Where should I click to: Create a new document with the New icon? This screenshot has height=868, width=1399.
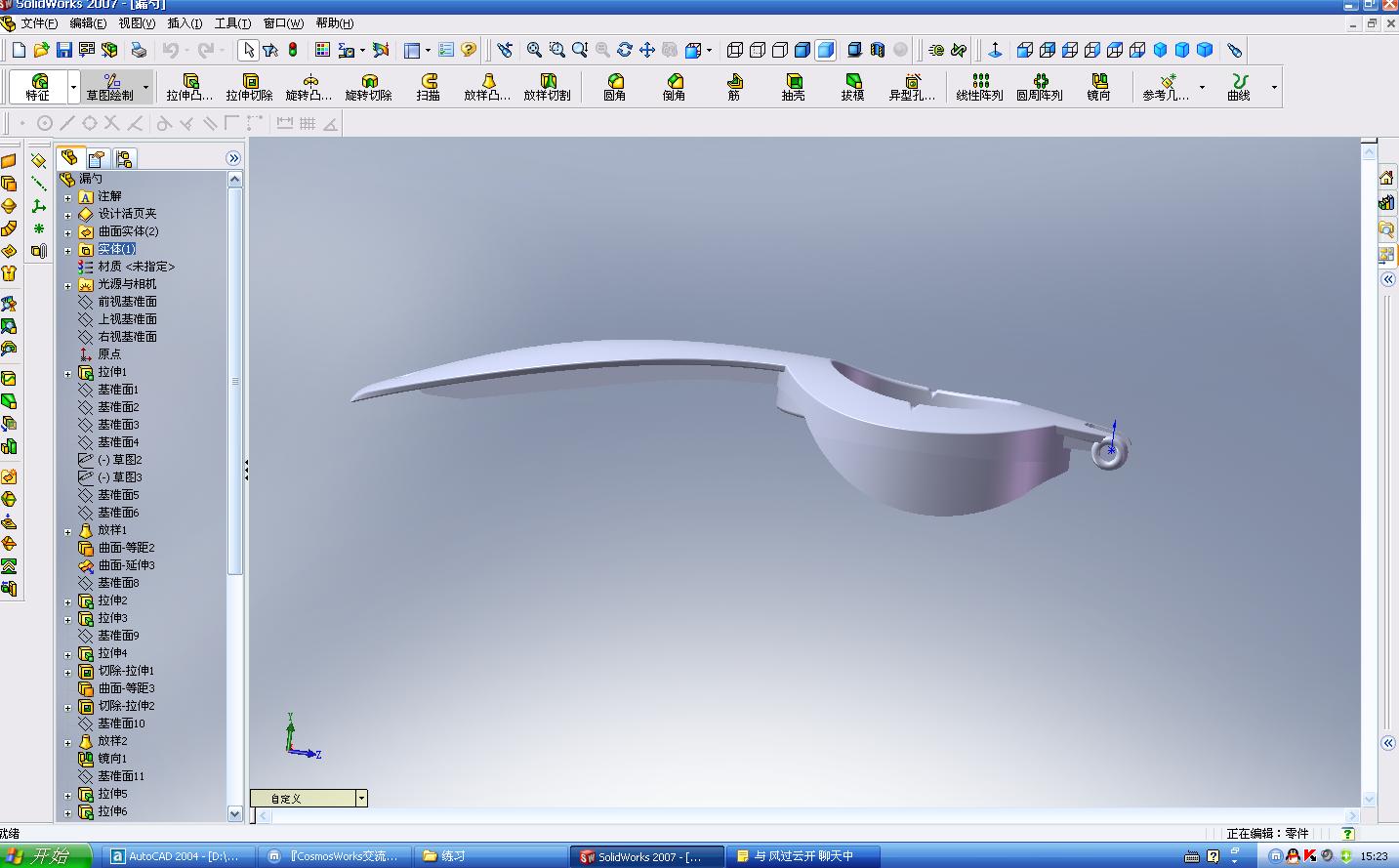click(19, 50)
